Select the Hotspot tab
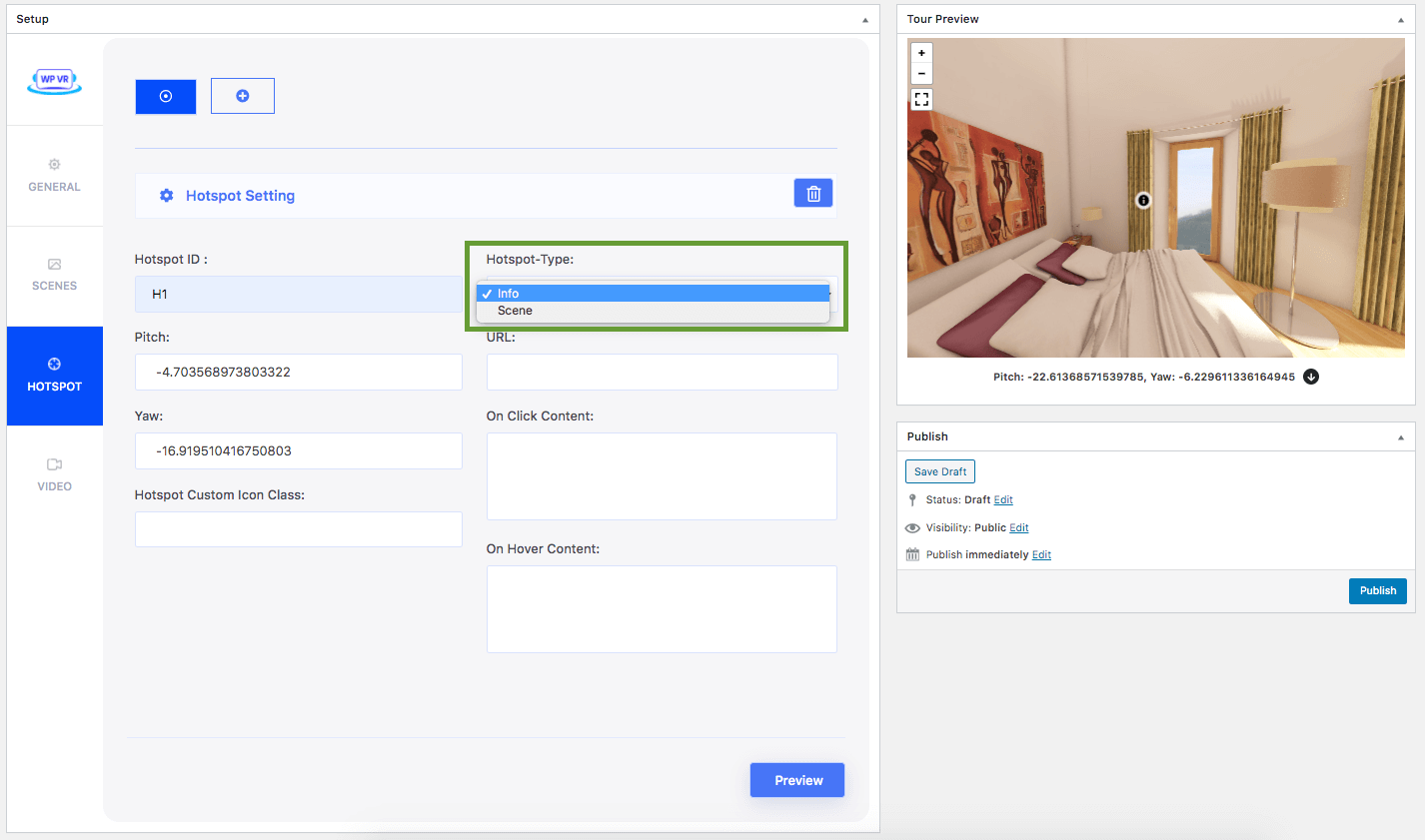The width and height of the screenshot is (1425, 840). [55, 376]
